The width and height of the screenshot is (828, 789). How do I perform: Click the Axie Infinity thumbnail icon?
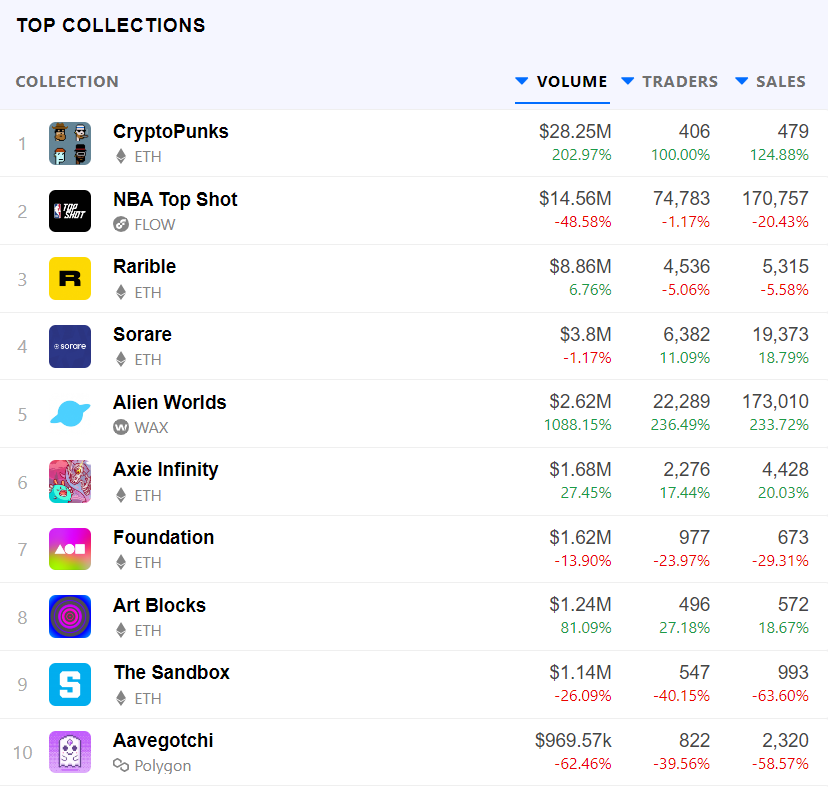click(x=70, y=481)
